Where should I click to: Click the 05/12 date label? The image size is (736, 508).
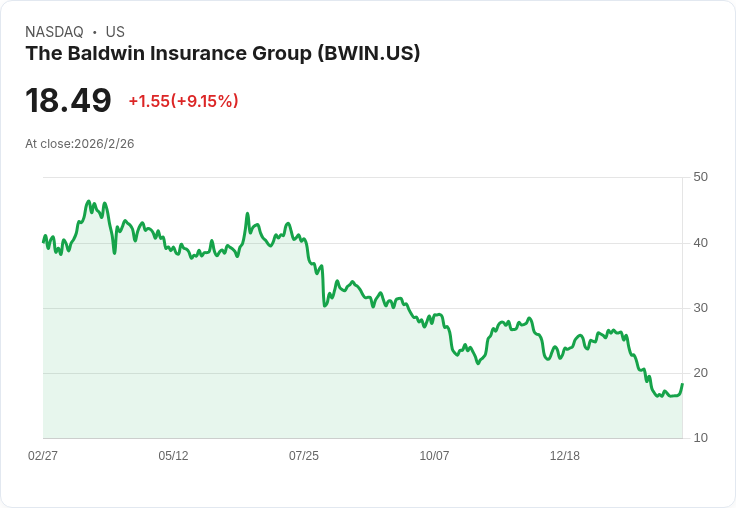(173, 455)
